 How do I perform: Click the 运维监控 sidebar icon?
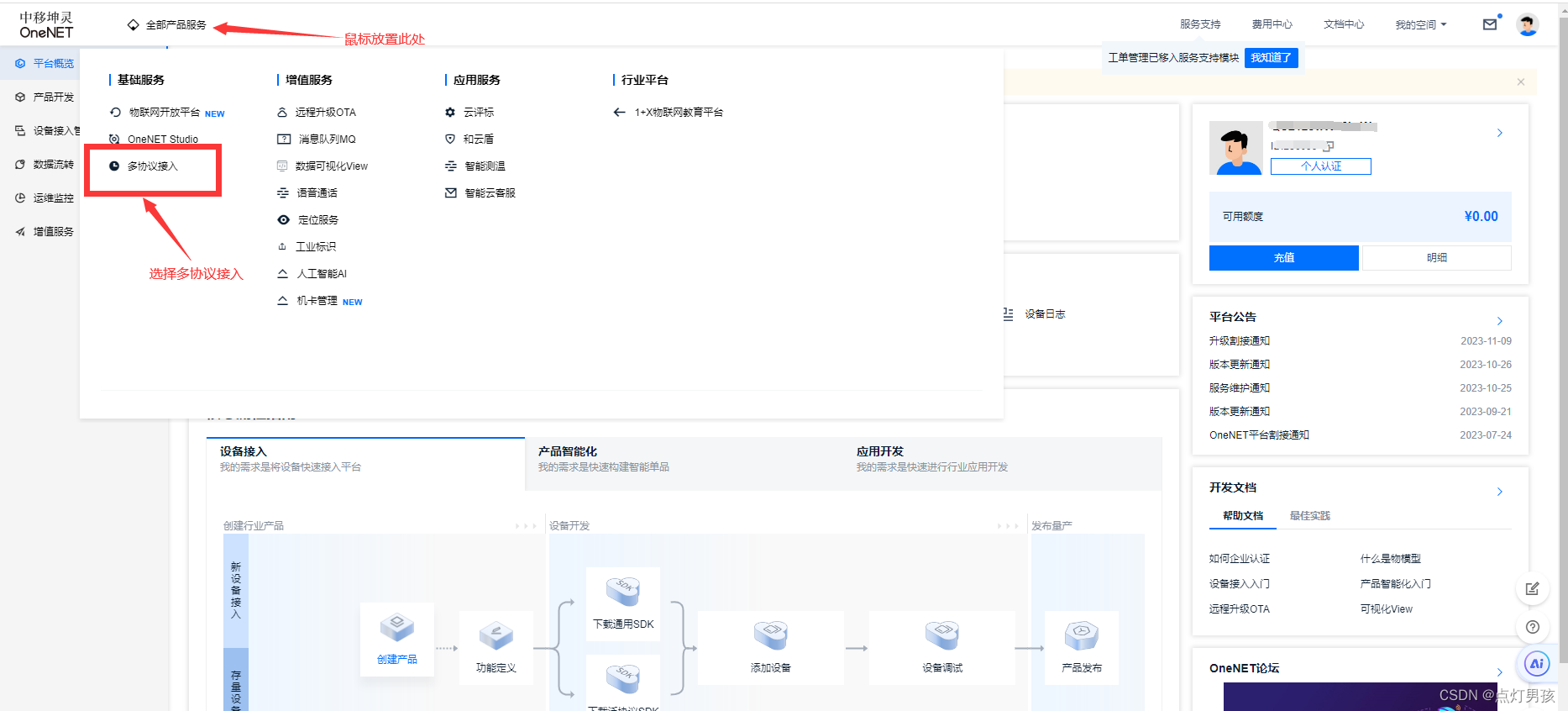point(20,197)
